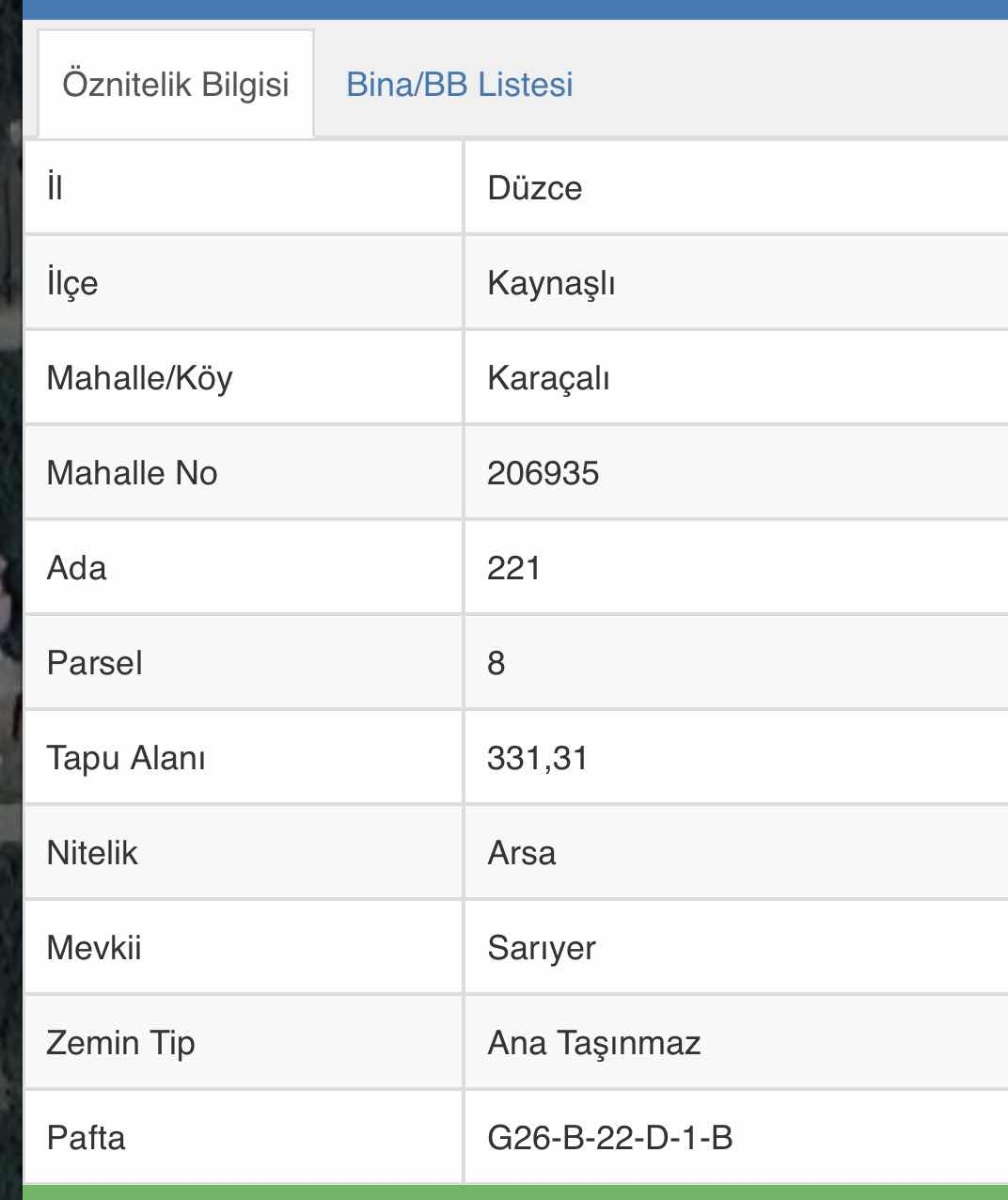Viewport: 1008px width, 1200px height.
Task: Select Mahalle No value 206935
Action: tap(543, 473)
